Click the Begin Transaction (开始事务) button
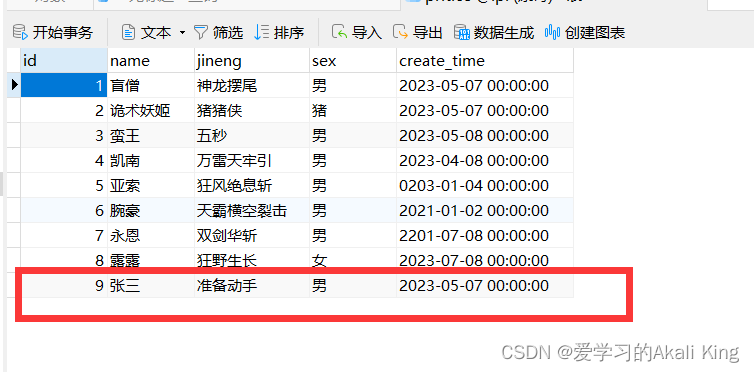 click(x=52, y=33)
